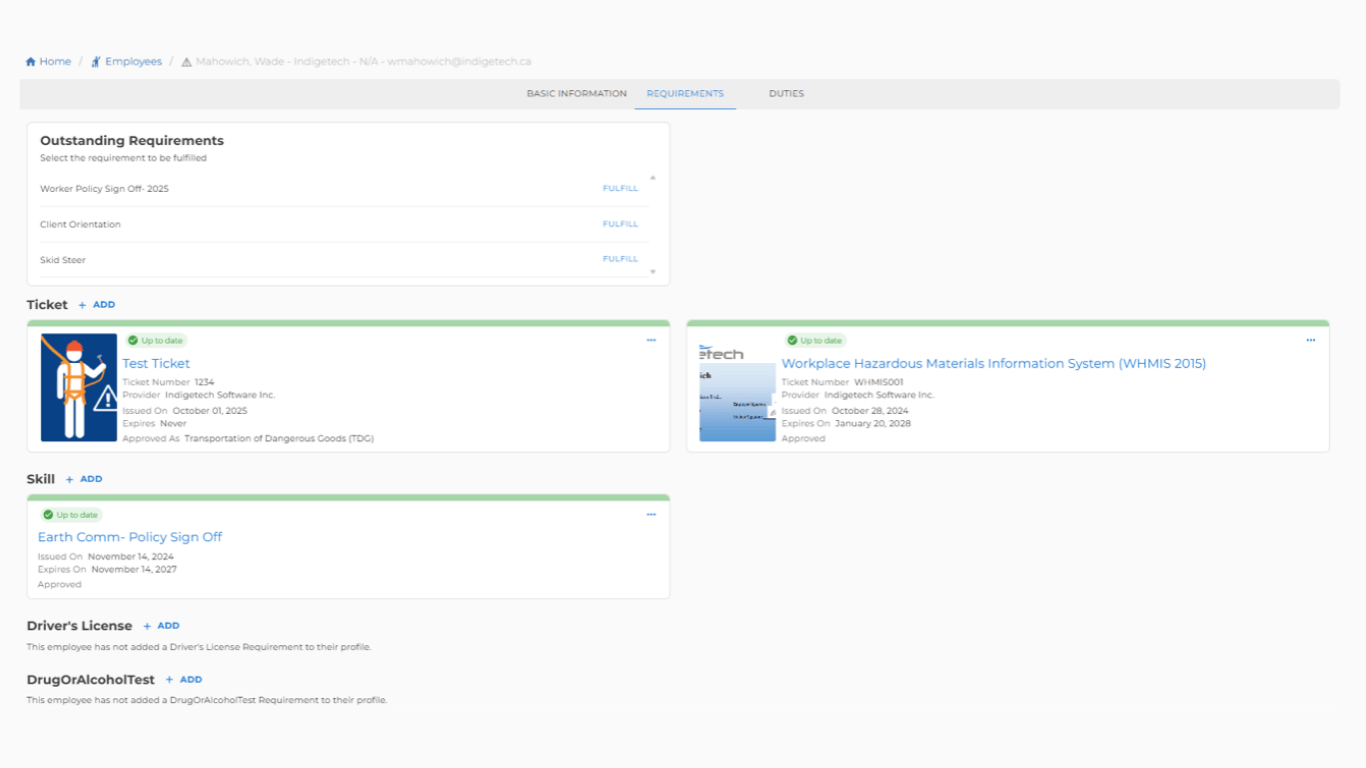Select the Requirements tab

click(x=685, y=94)
